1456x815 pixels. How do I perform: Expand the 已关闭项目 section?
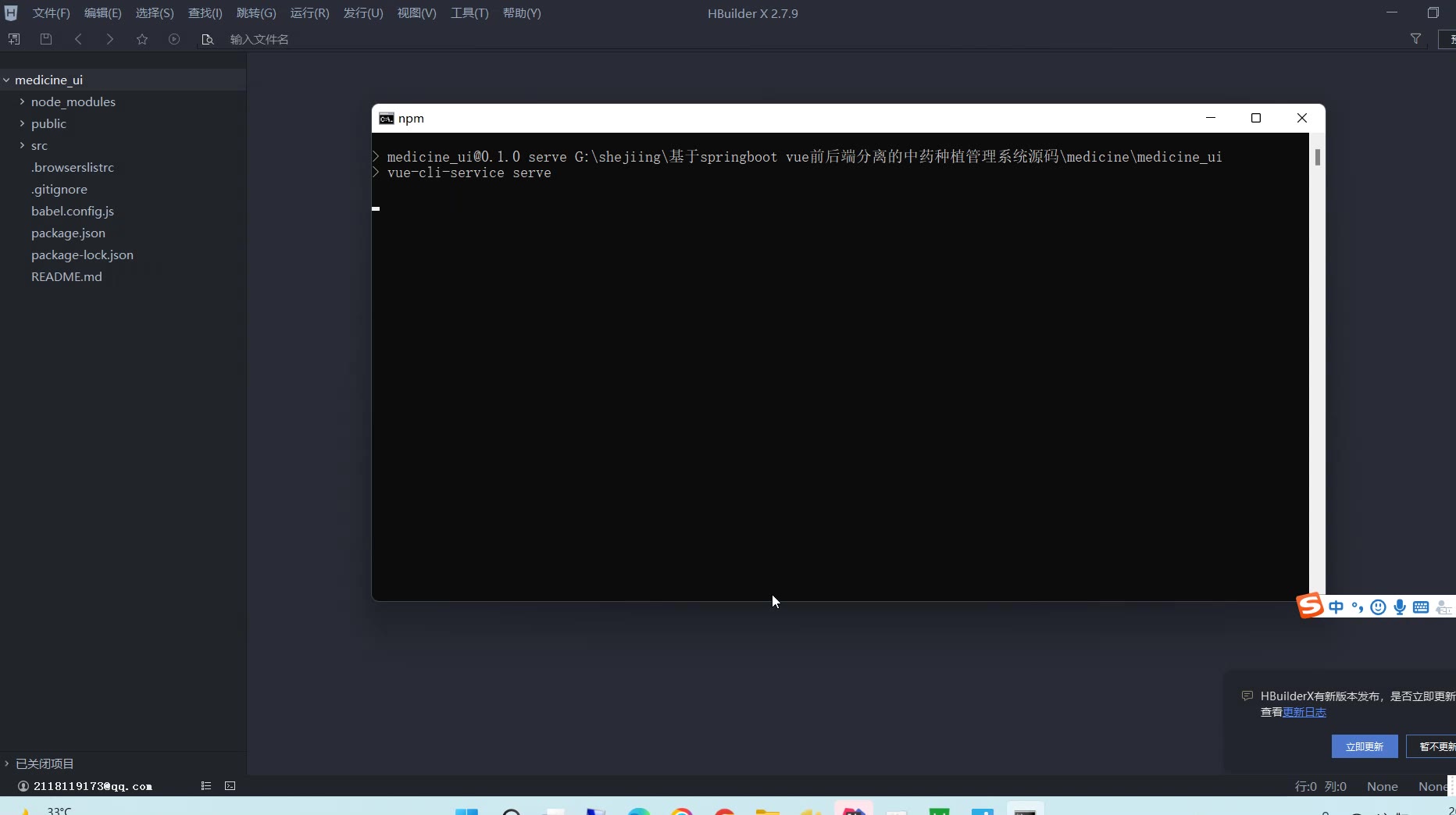click(6, 763)
